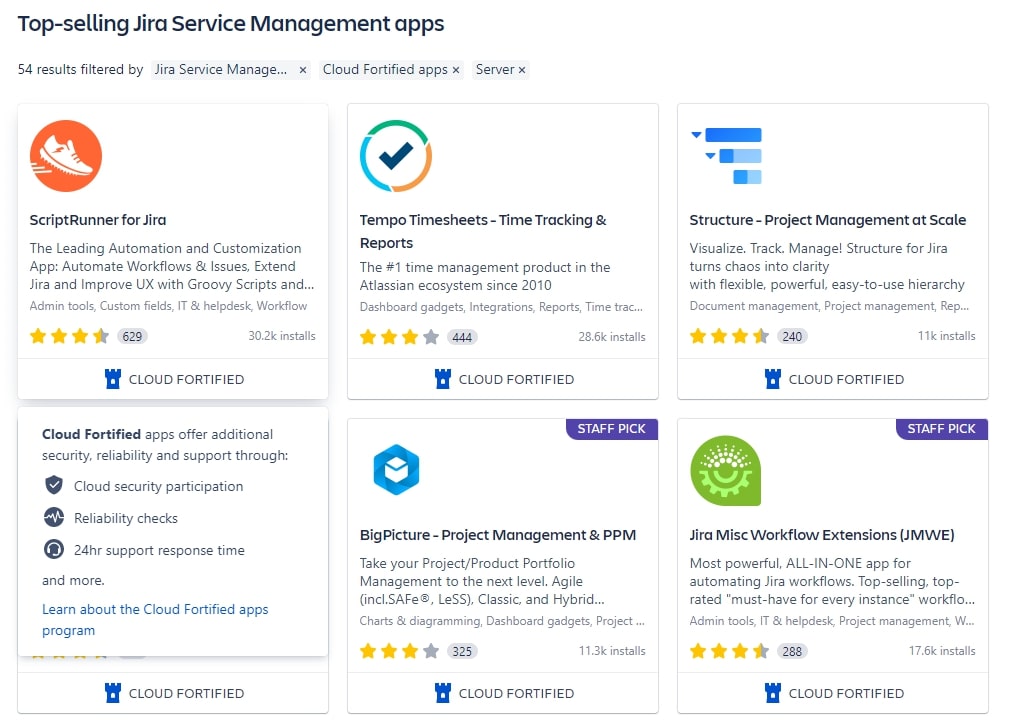Click the Cloud Fortified castle icon under Structure
The image size is (1036, 726).
[772, 379]
